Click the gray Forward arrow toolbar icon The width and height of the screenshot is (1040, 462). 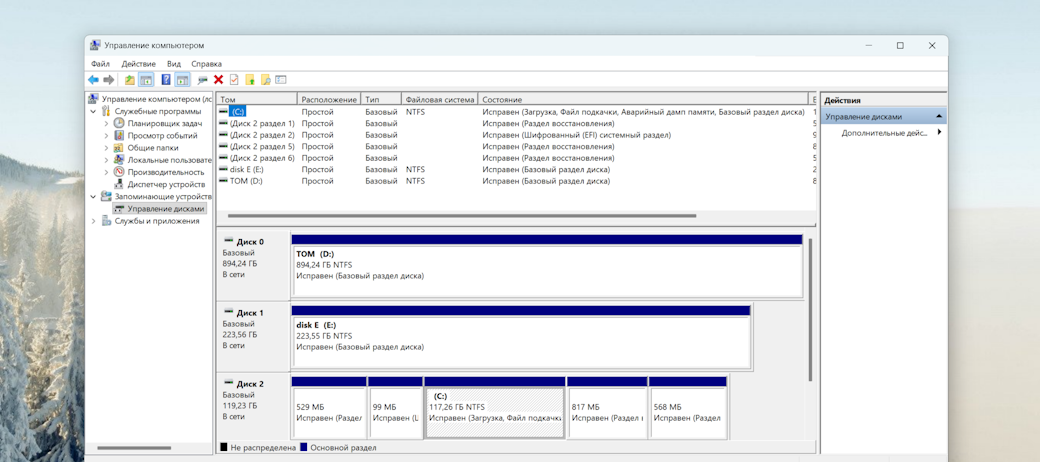pyautogui.click(x=108, y=80)
